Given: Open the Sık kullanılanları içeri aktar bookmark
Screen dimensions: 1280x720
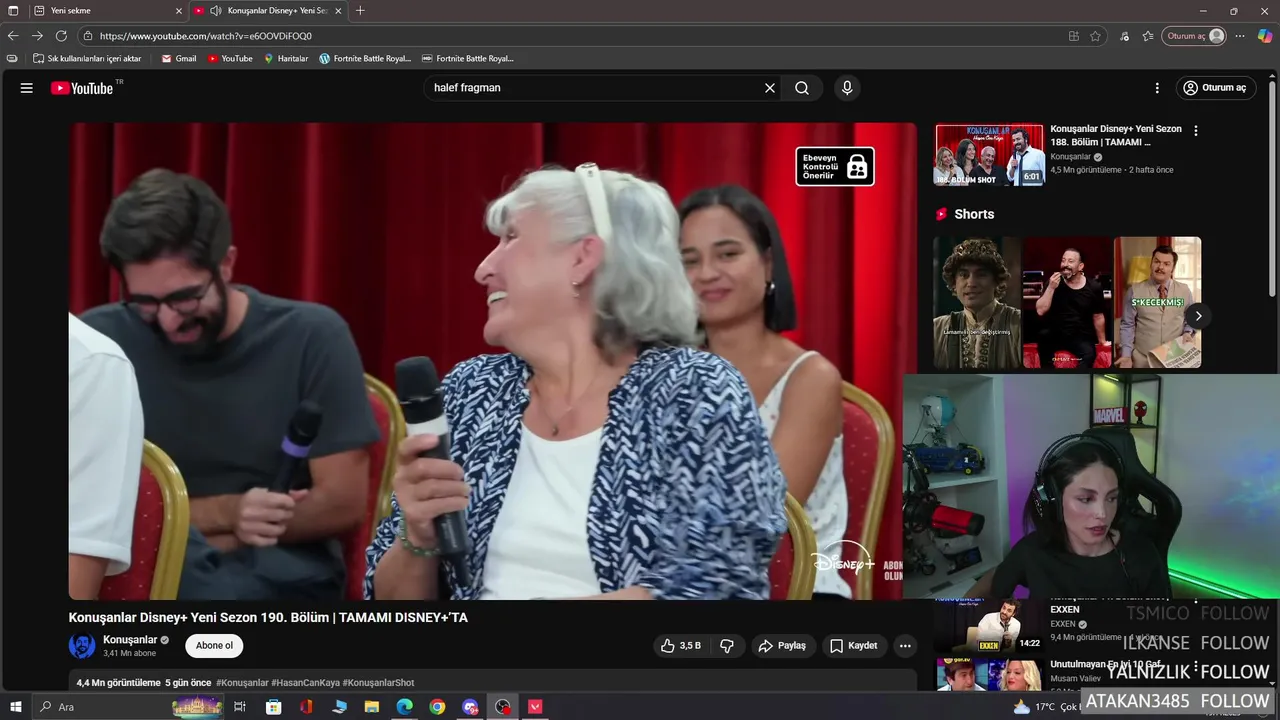Looking at the screenshot, I should 87,59.
